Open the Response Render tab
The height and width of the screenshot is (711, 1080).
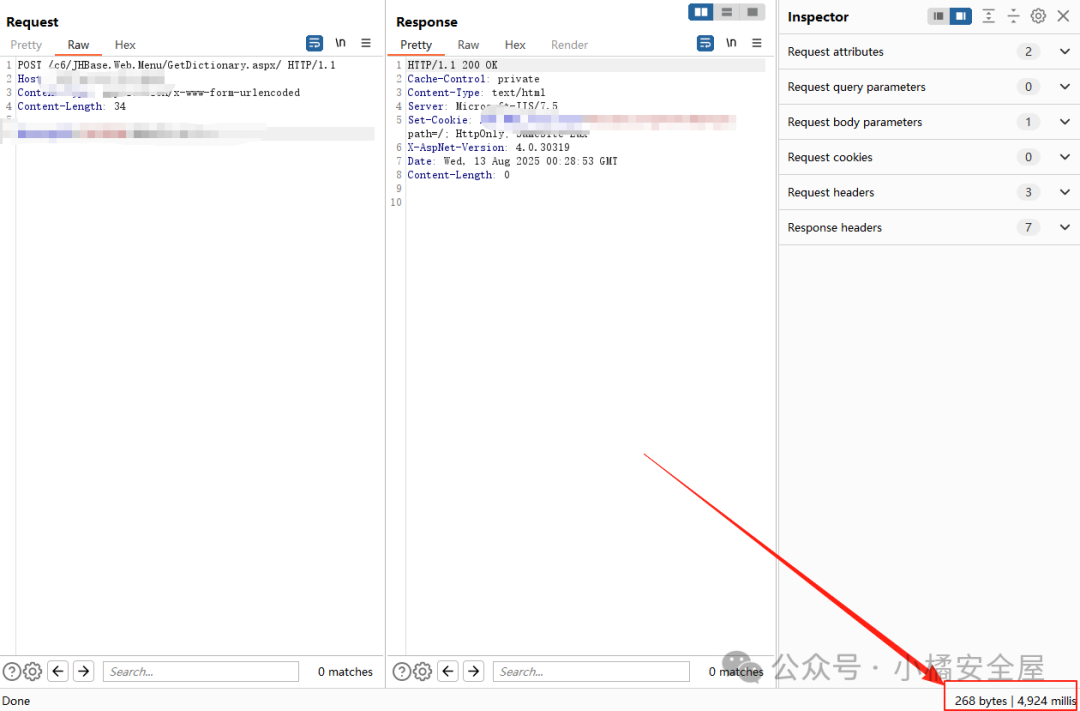pyautogui.click(x=569, y=45)
